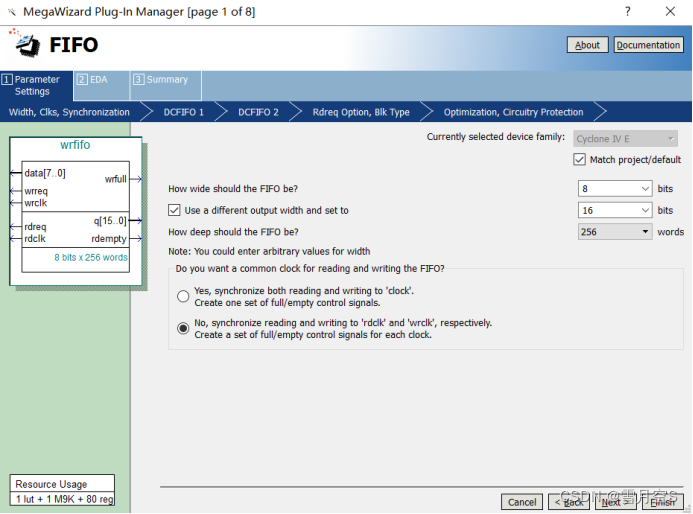This screenshot has width=693, height=514.
Task: Click the Currently selected device family label
Action: [495, 137]
